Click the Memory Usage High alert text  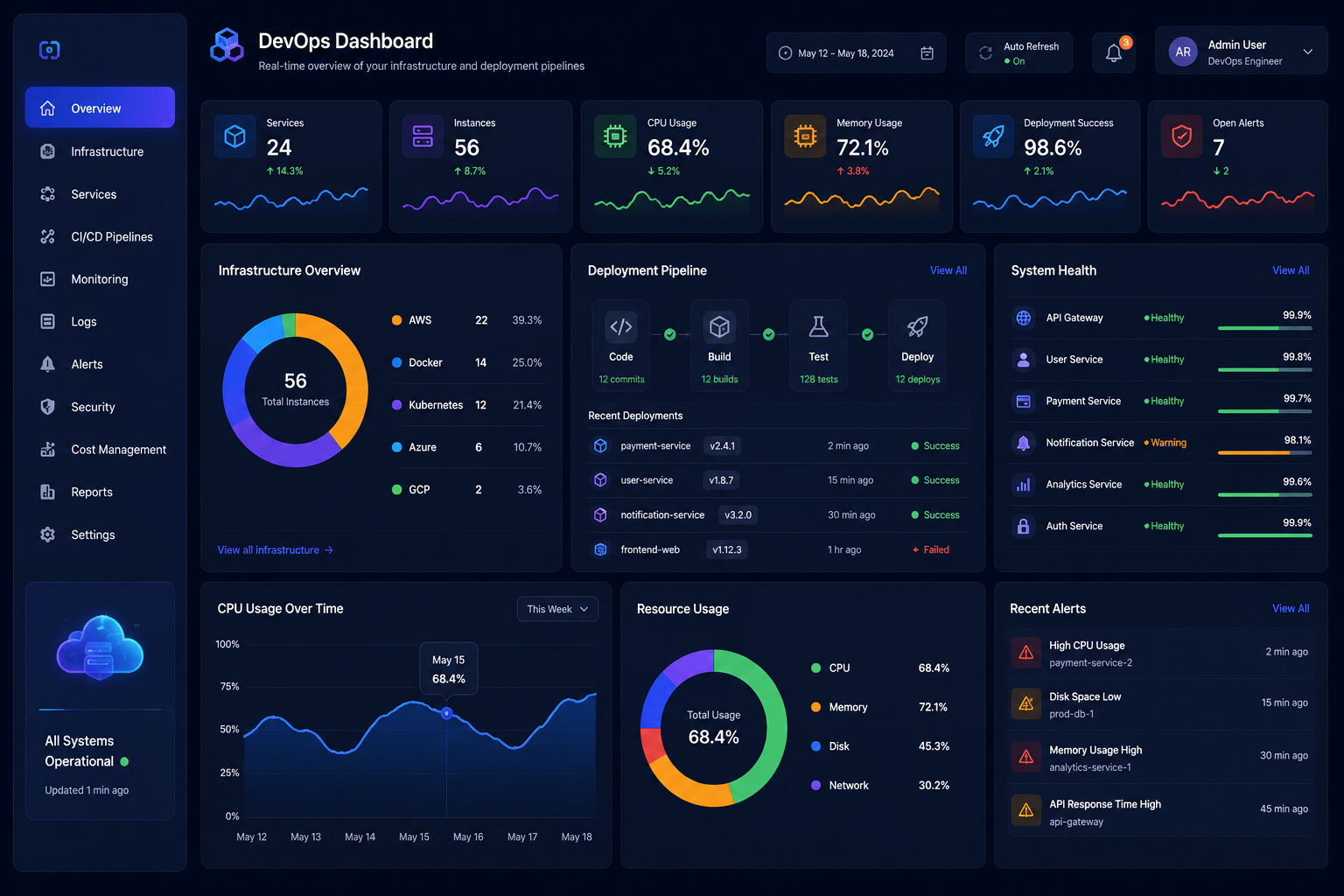(1095, 750)
